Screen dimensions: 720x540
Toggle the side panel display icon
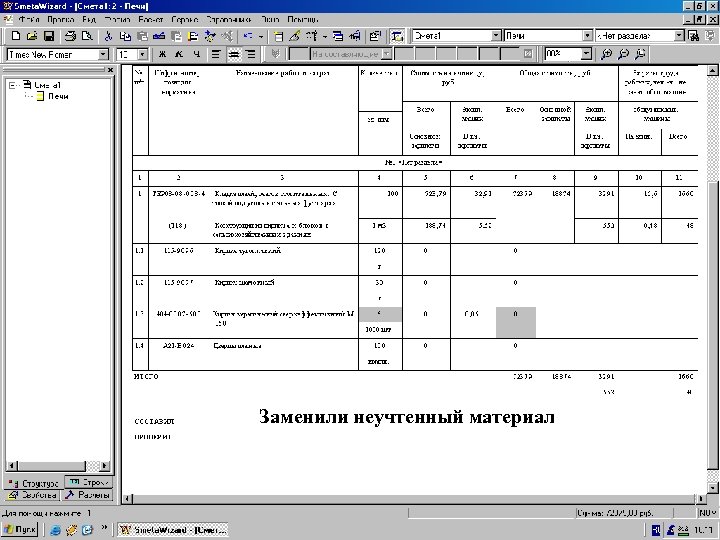point(397,36)
